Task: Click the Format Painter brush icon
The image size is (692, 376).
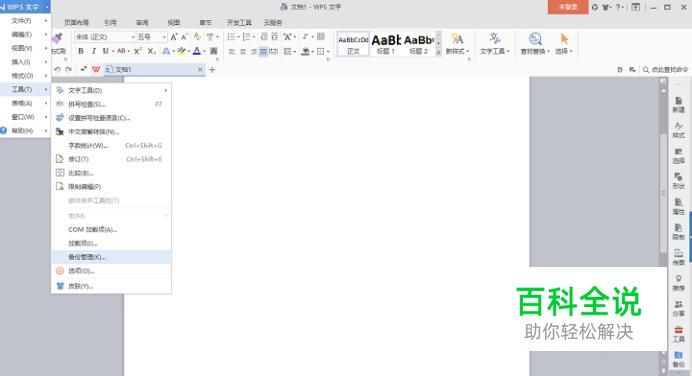Action: point(57,39)
